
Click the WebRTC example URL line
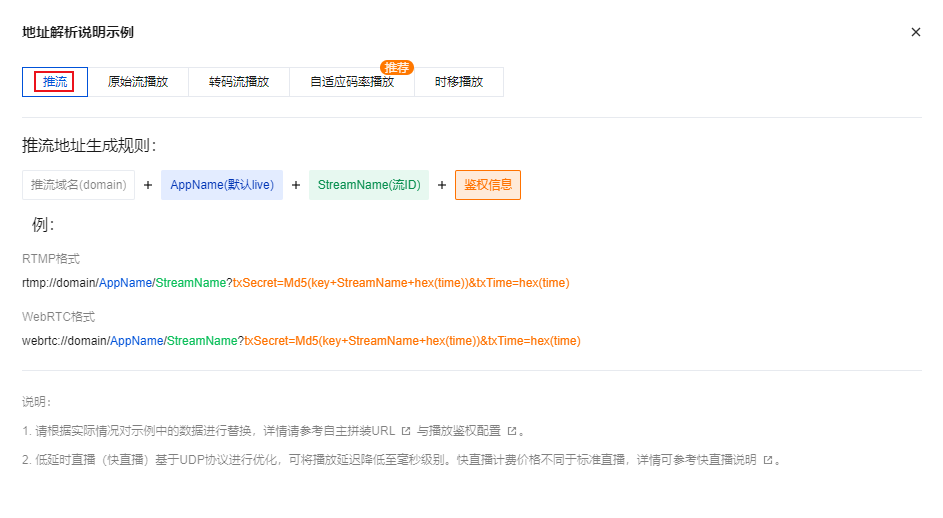pos(300,341)
